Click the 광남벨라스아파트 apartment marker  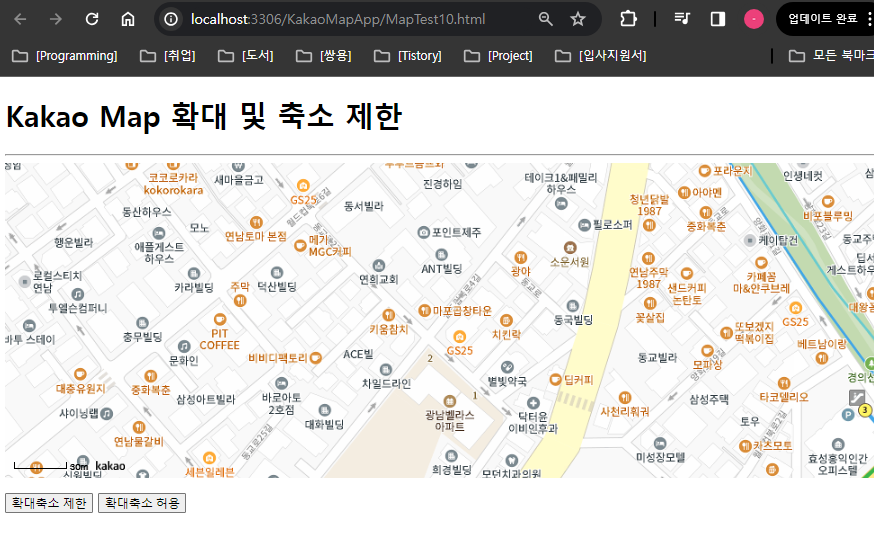pos(450,401)
